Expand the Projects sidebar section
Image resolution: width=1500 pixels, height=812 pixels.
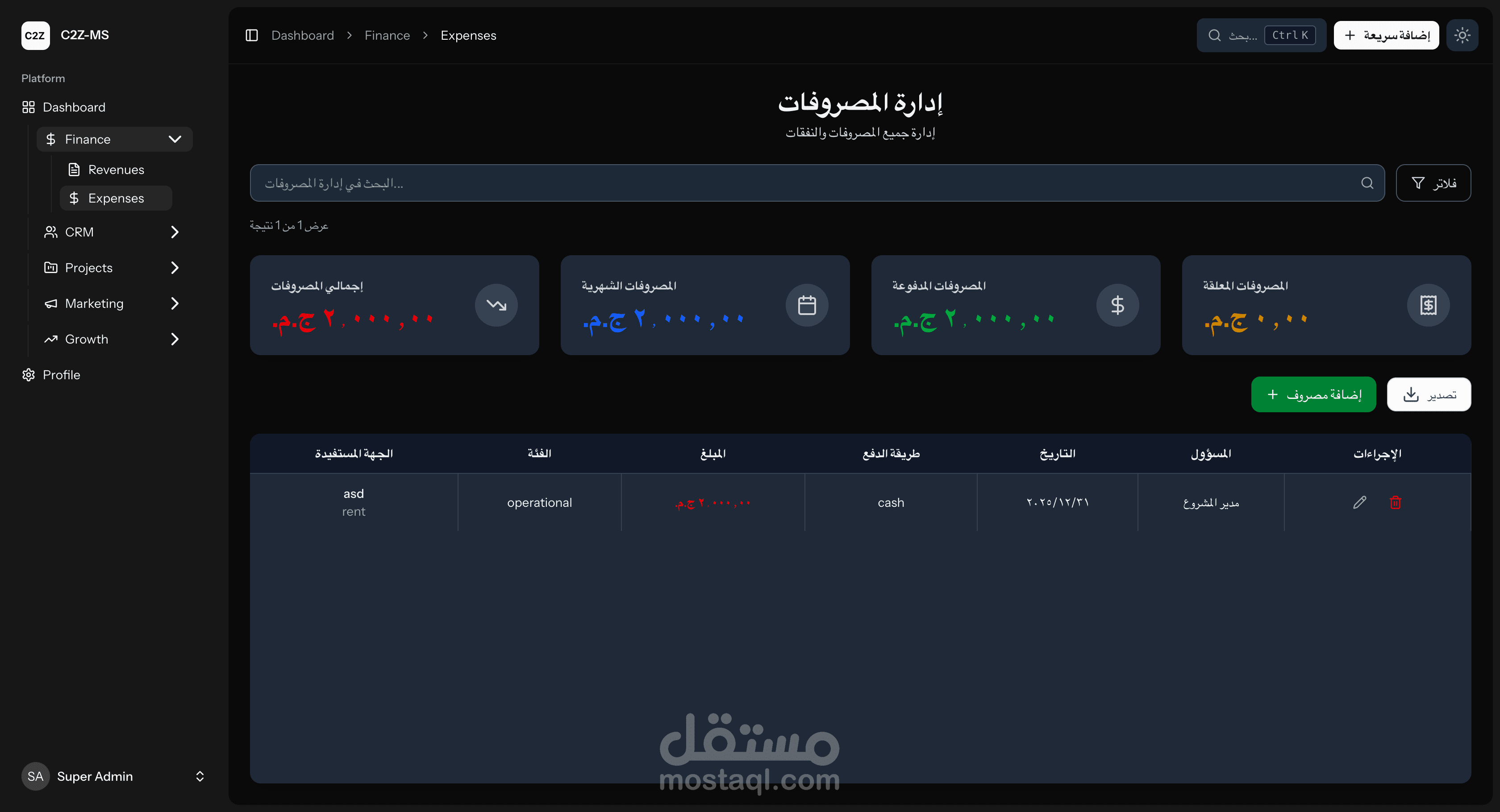pos(175,268)
